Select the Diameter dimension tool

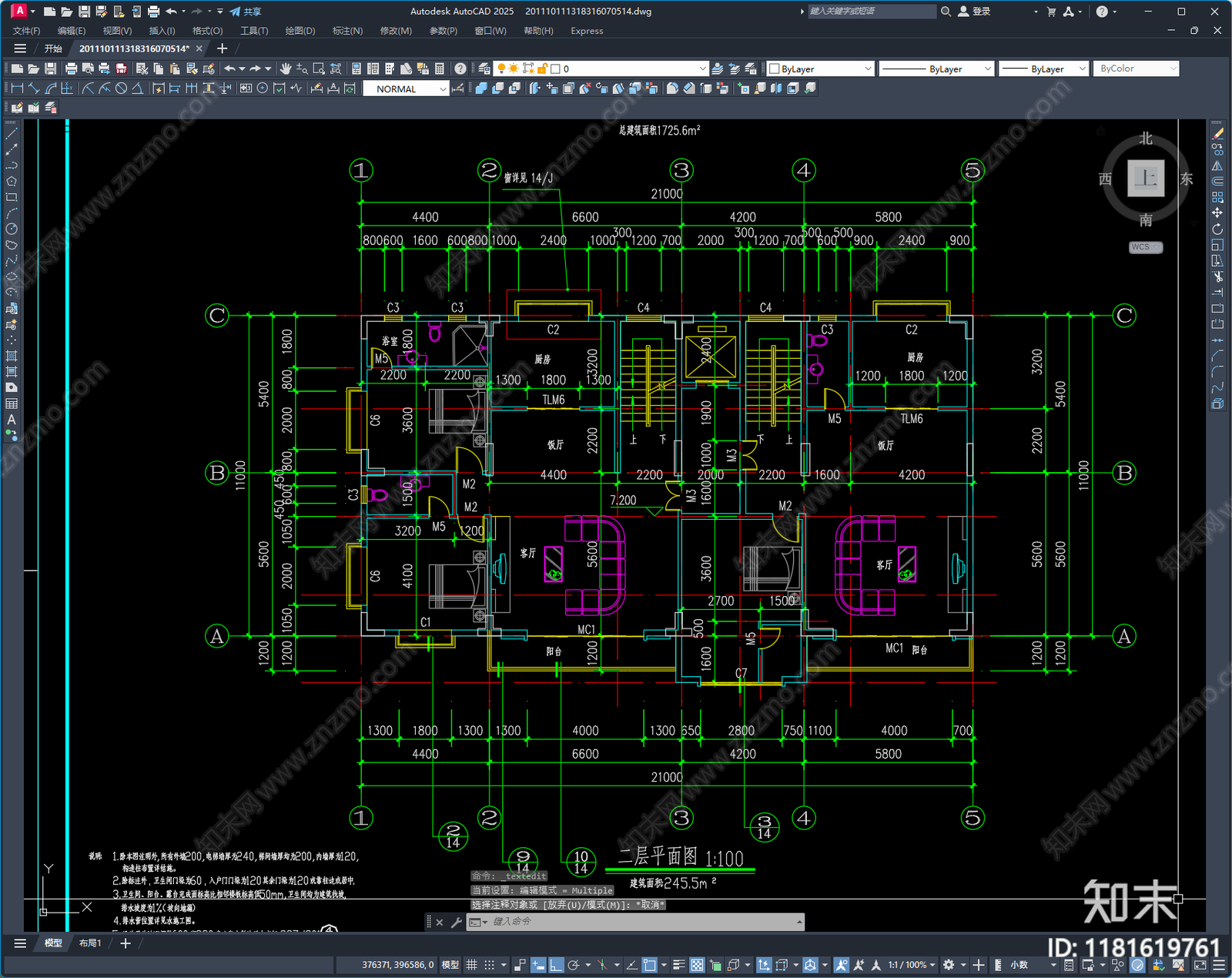(121, 89)
